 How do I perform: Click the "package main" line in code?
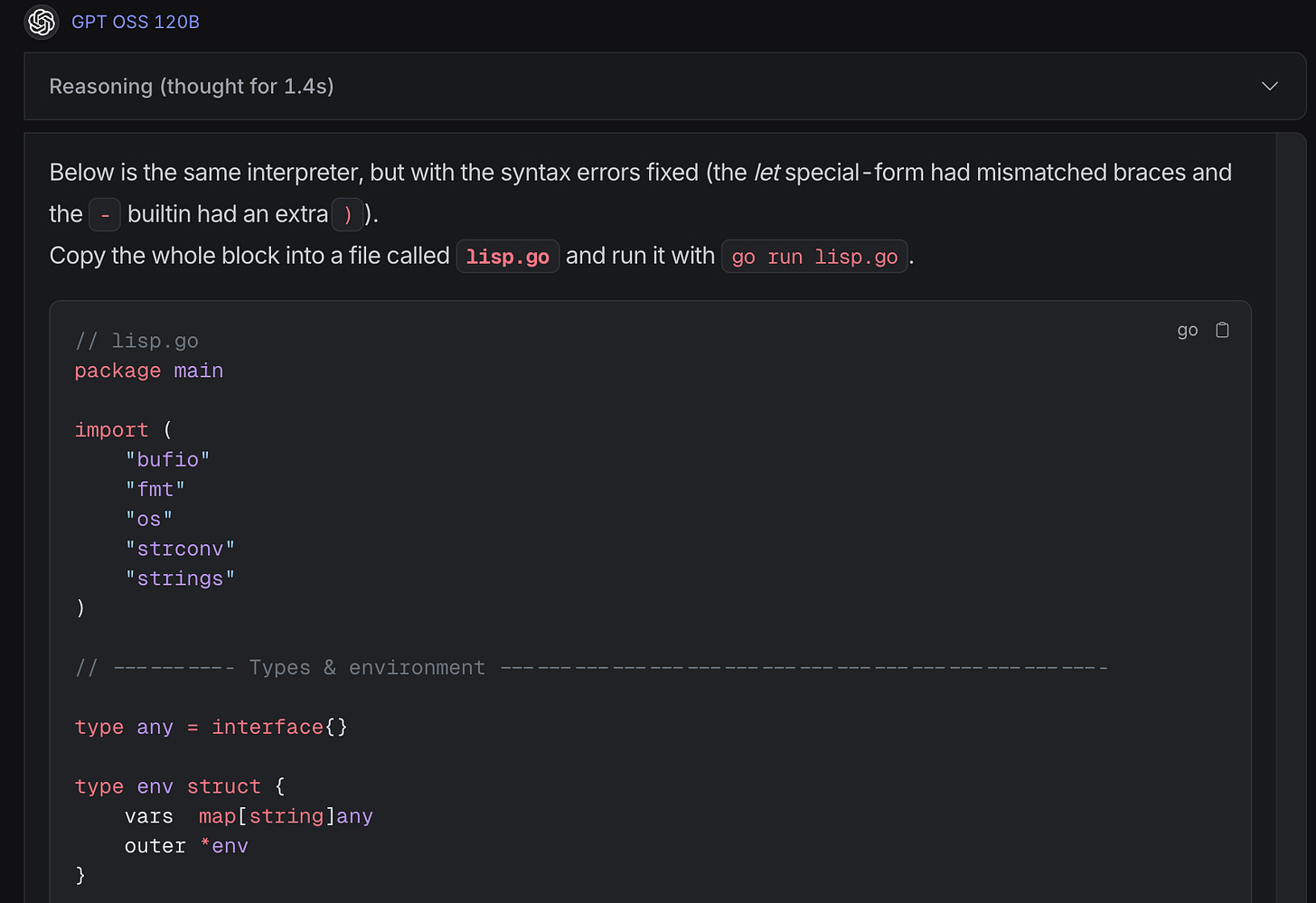149,371
